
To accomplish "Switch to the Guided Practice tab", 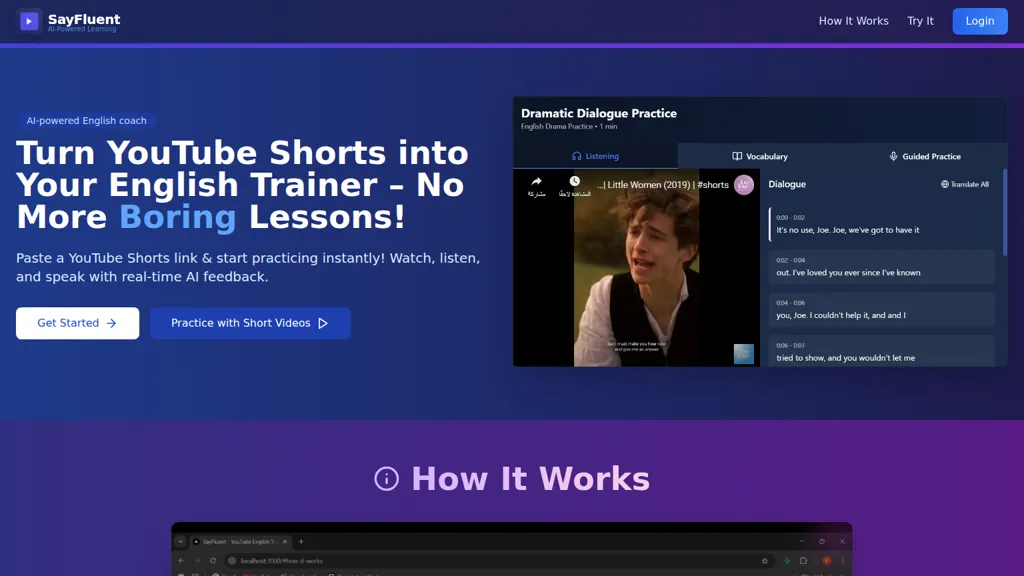I will click(x=924, y=156).
